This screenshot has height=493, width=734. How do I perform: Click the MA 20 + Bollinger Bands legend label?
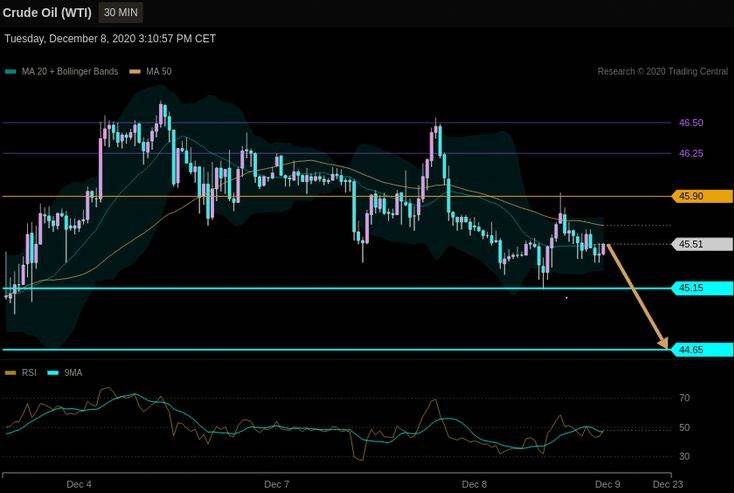coord(70,72)
